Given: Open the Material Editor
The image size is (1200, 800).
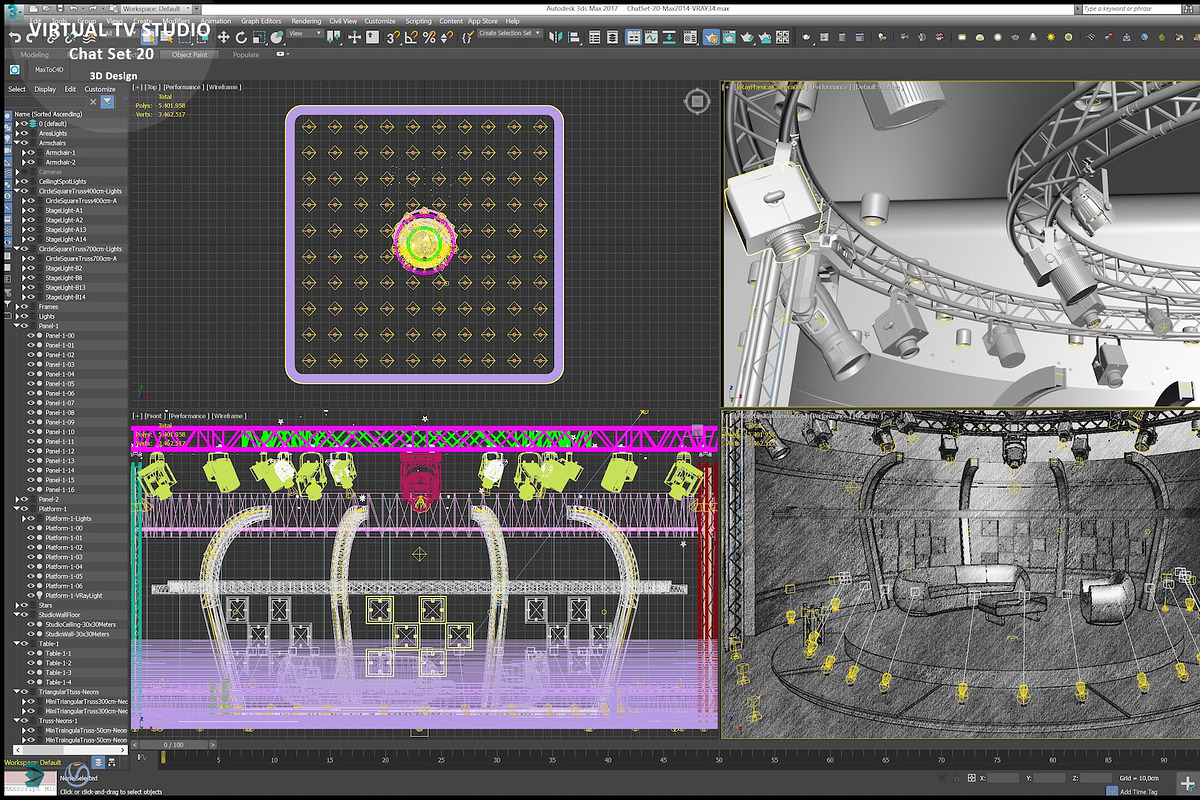Looking at the screenshot, I should (x=691, y=37).
